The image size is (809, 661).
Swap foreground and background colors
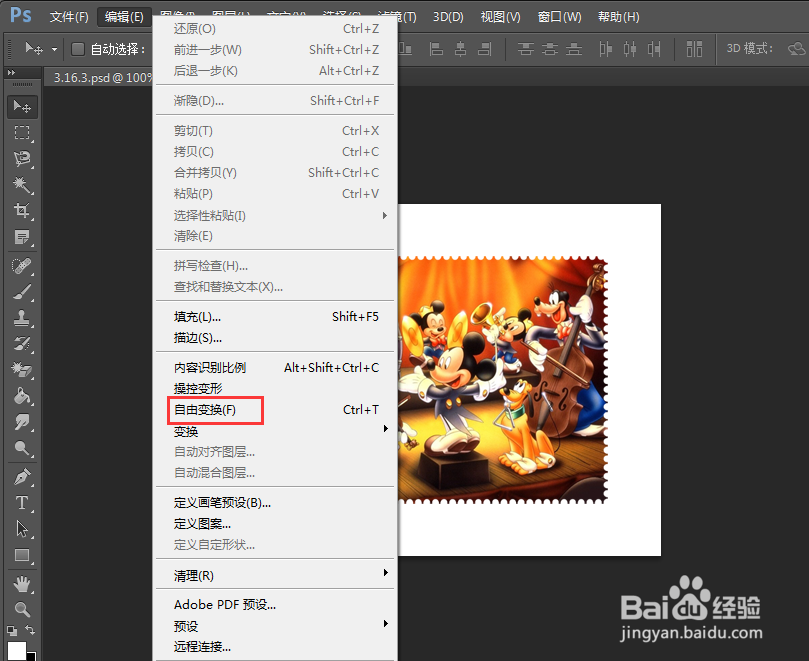click(x=30, y=630)
